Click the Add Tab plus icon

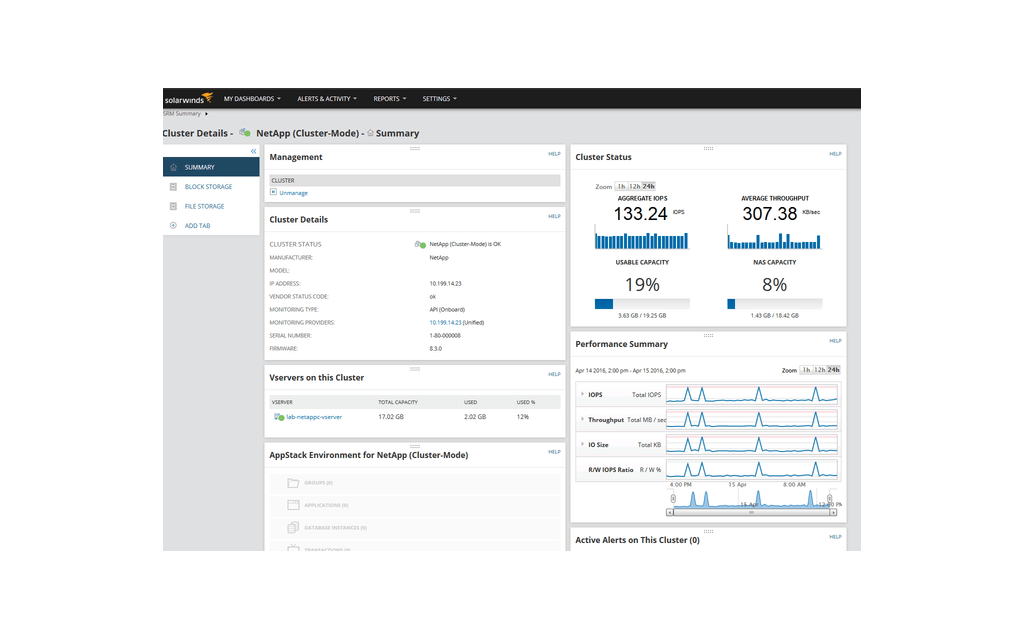click(172, 225)
